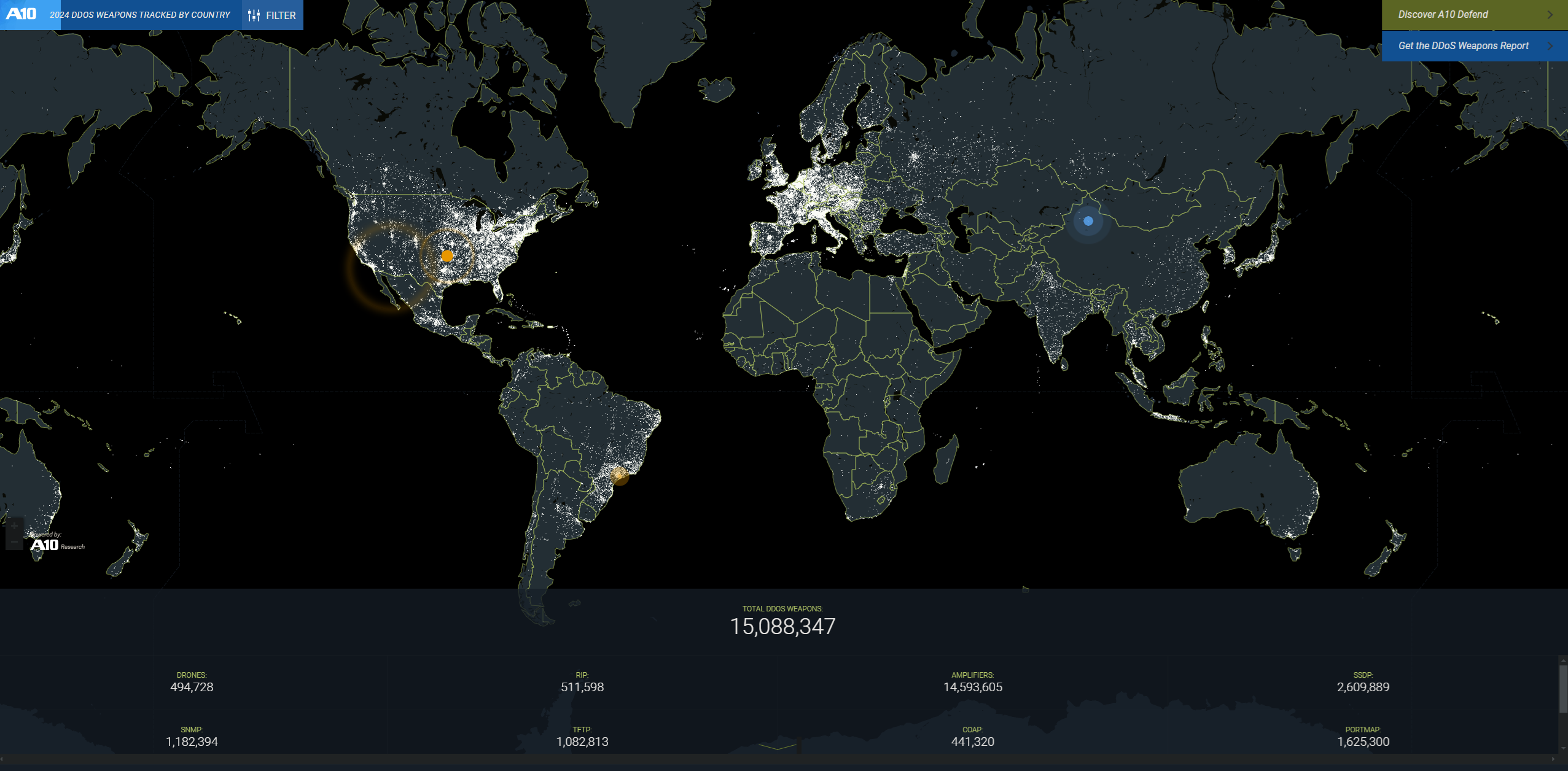Click the orange dot marker in the USA
The image size is (1568, 771).
click(447, 256)
